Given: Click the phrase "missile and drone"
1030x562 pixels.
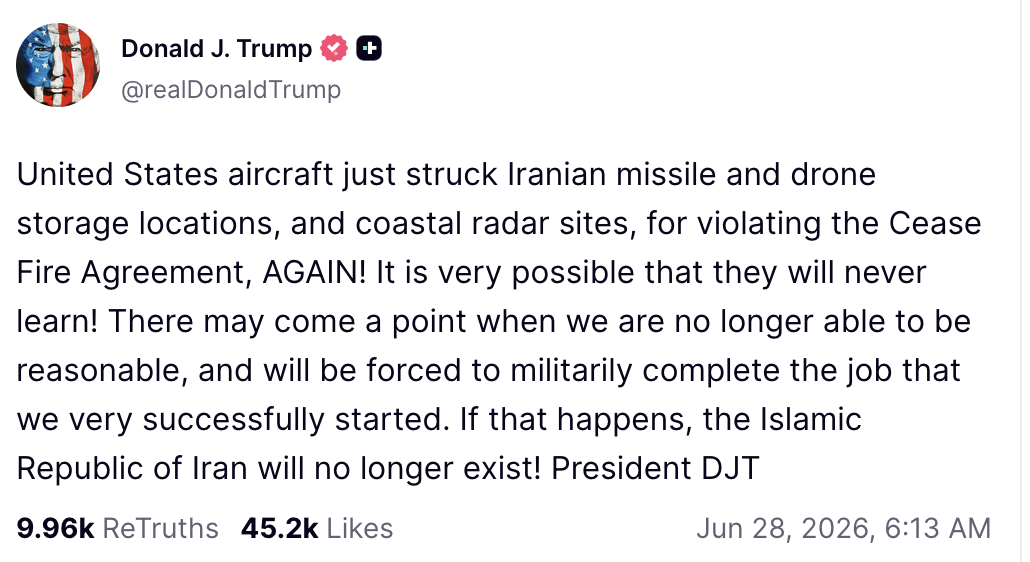Looking at the screenshot, I should tap(746, 175).
